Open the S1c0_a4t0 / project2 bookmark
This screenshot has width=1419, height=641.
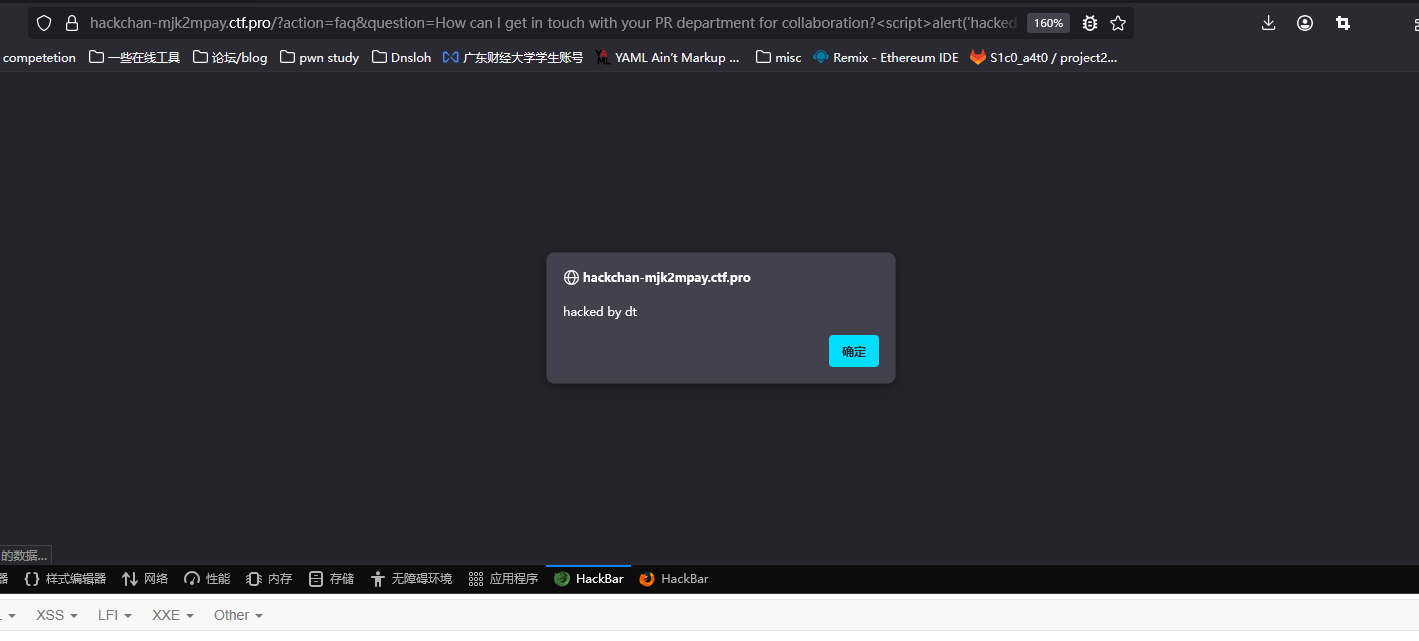[1044, 57]
